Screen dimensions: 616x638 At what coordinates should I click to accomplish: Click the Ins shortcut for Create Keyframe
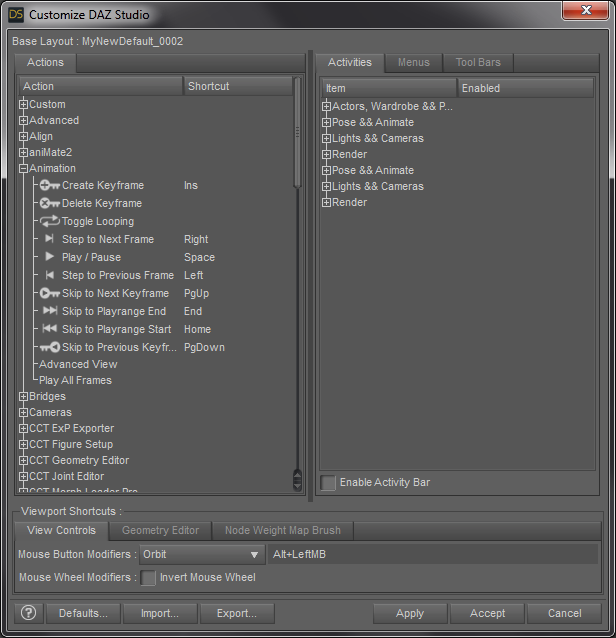(x=191, y=186)
